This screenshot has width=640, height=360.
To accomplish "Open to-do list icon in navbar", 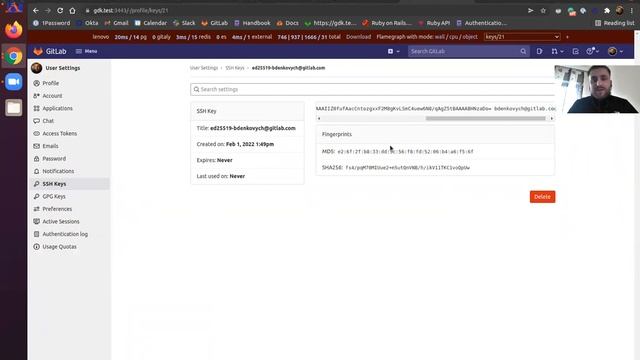I will 576,51.
